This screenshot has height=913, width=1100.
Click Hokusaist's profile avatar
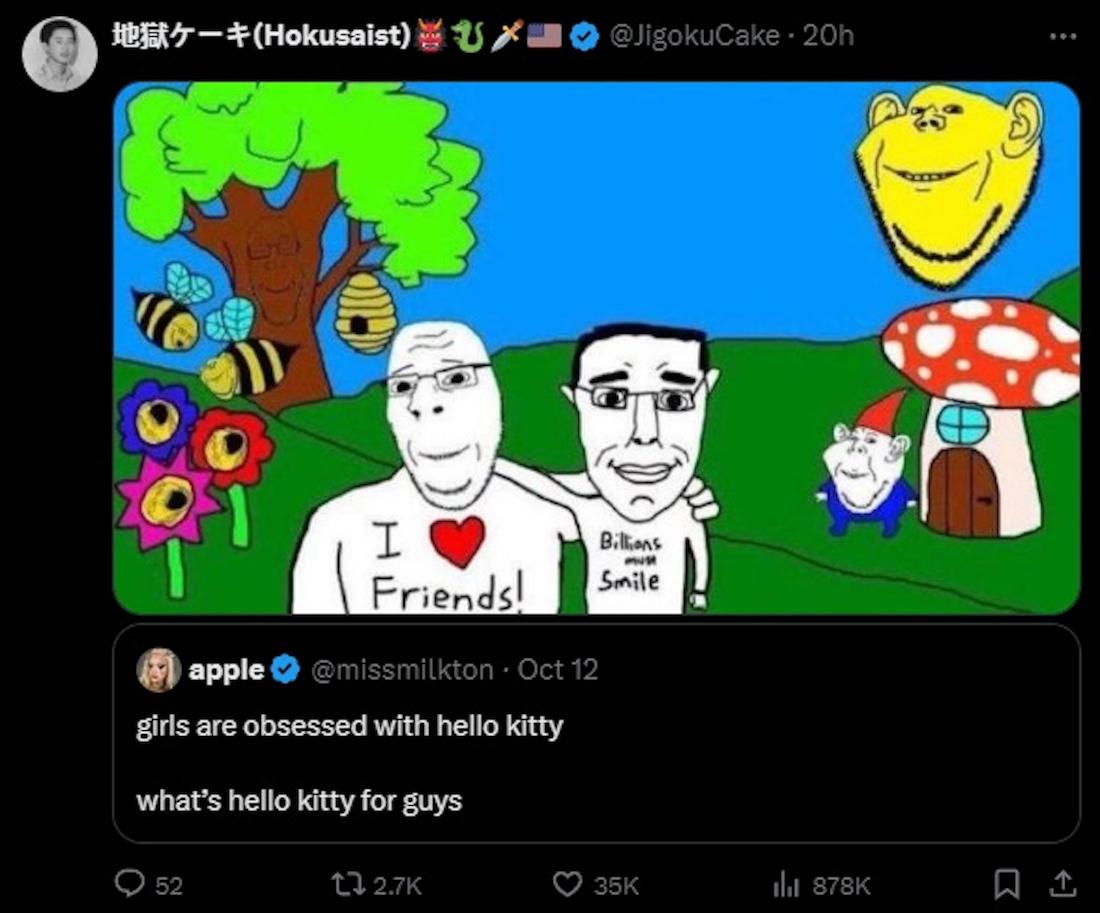pos(60,42)
